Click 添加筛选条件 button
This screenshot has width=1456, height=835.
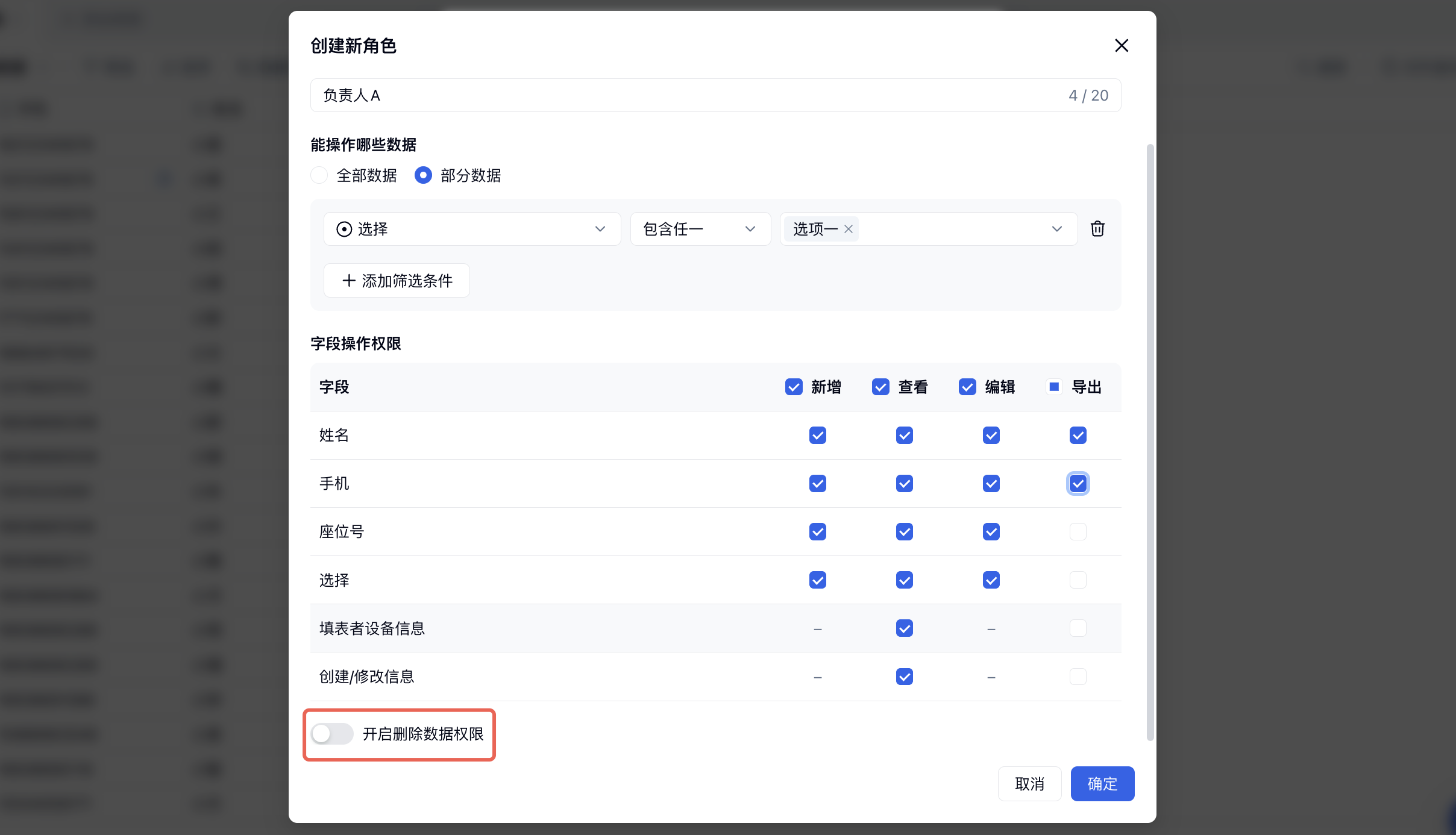click(x=397, y=281)
